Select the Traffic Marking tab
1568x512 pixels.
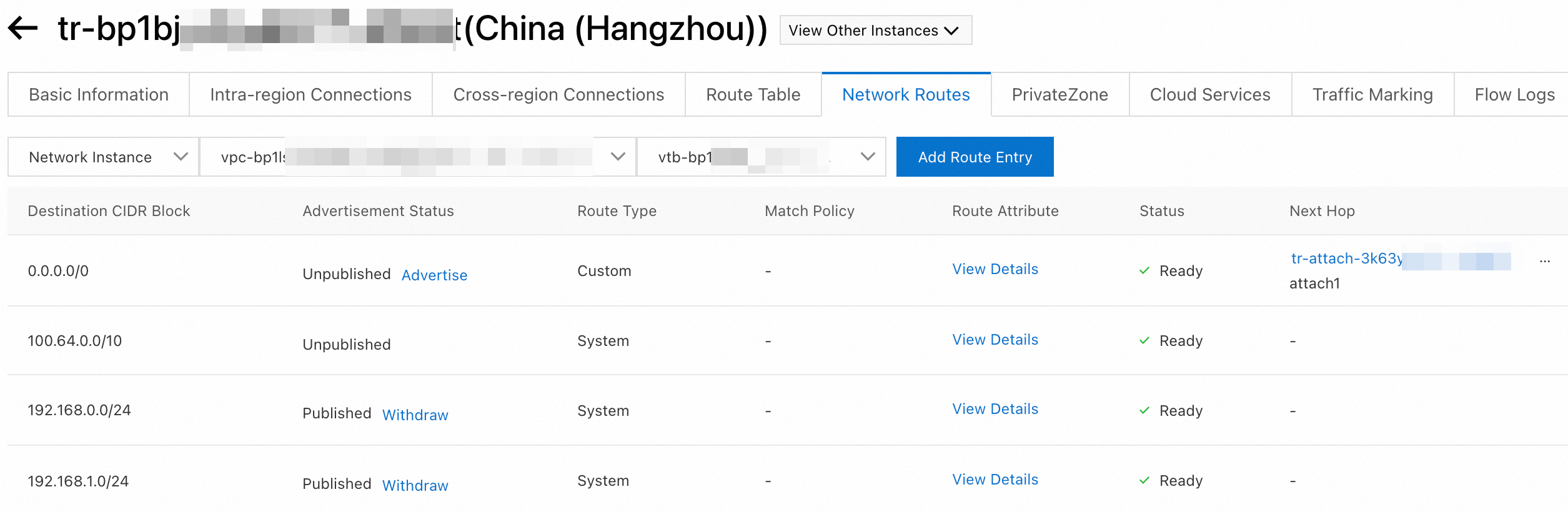1372,94
